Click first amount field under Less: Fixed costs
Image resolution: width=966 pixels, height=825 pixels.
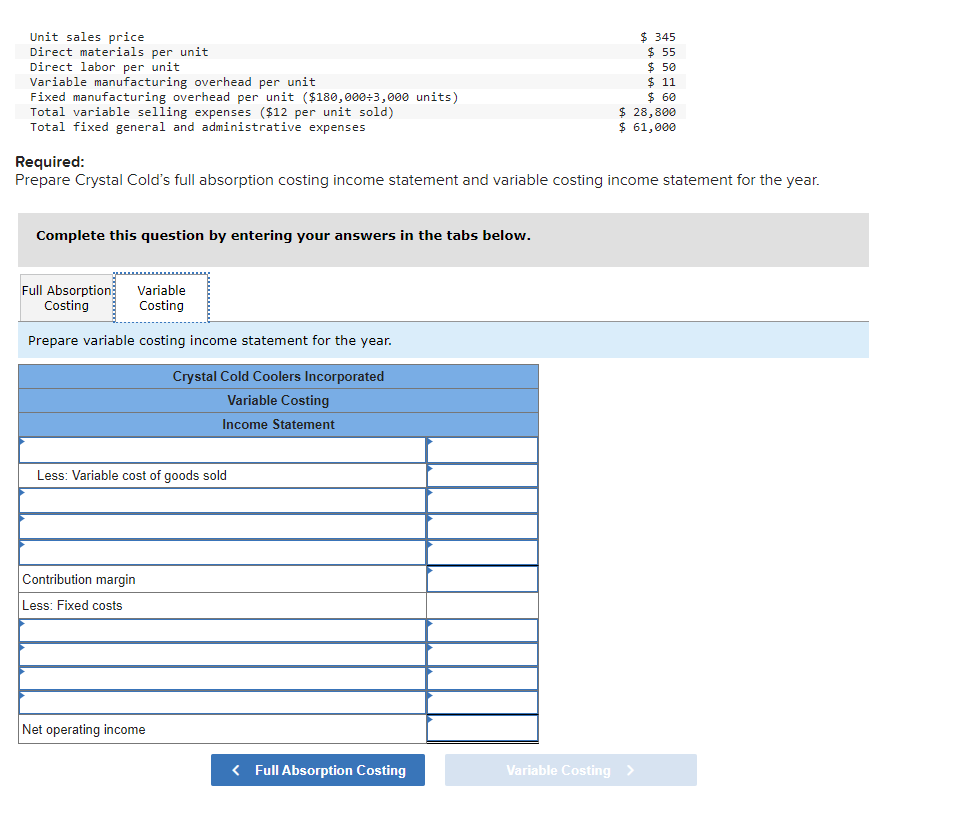482,630
